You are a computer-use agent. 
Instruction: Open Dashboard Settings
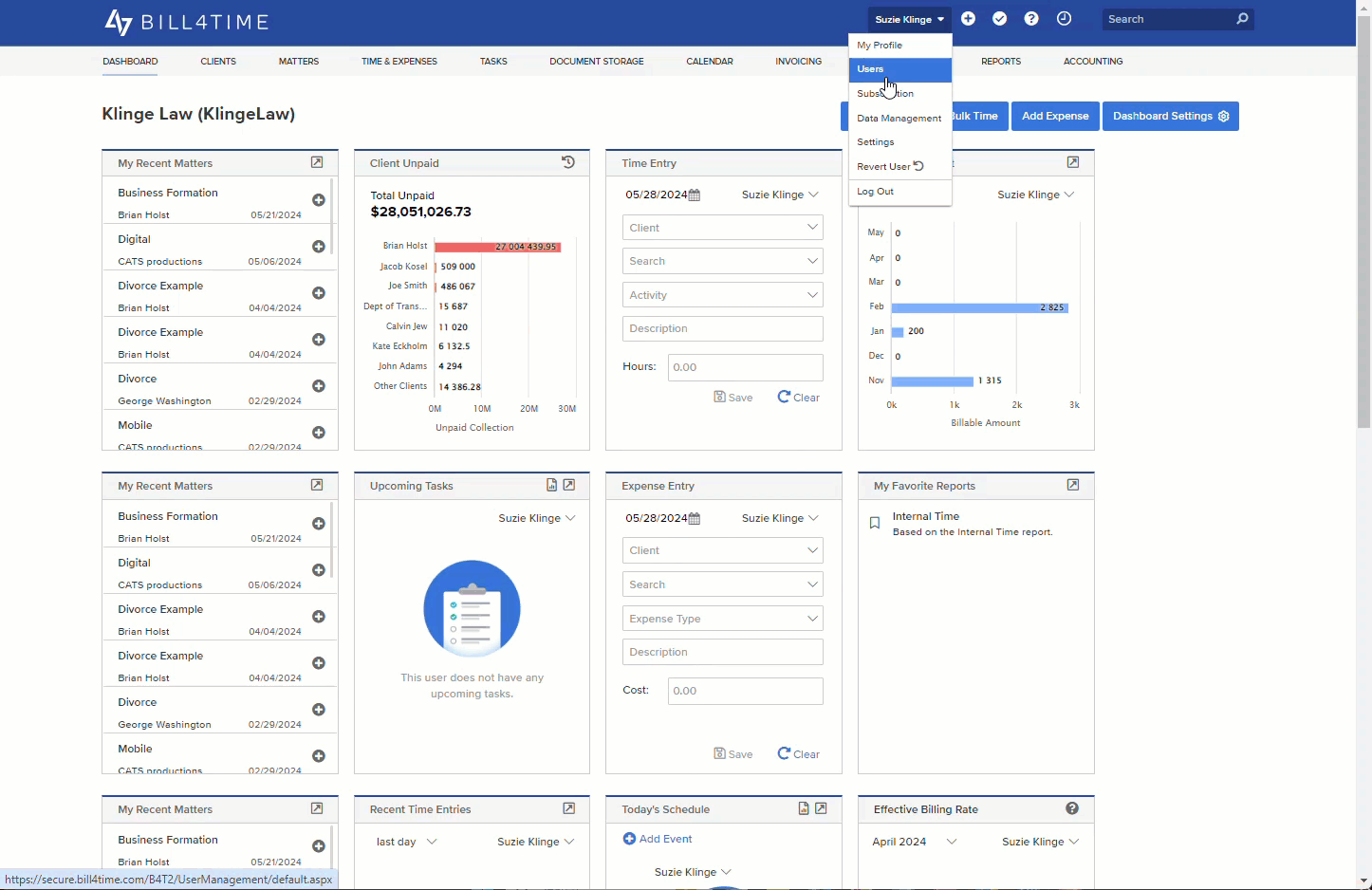(1171, 116)
